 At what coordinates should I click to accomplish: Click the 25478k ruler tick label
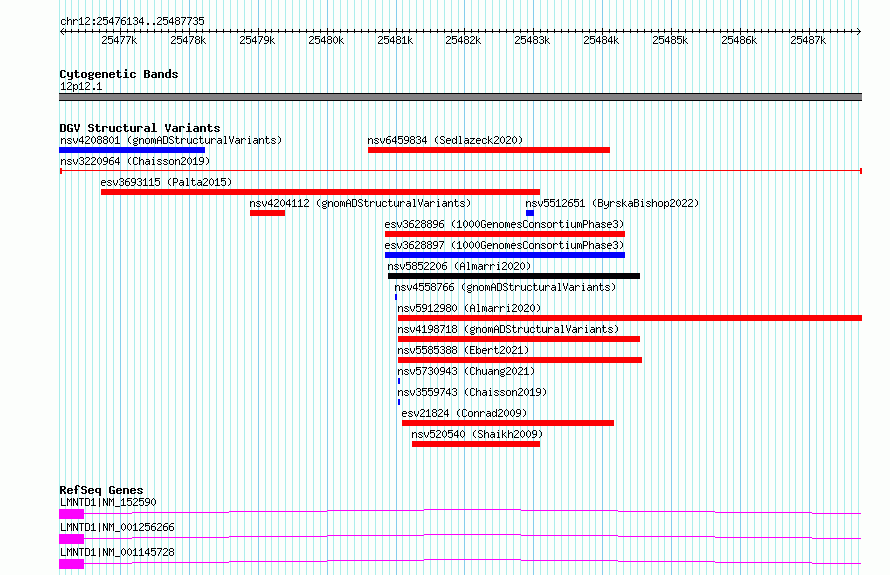[188, 40]
